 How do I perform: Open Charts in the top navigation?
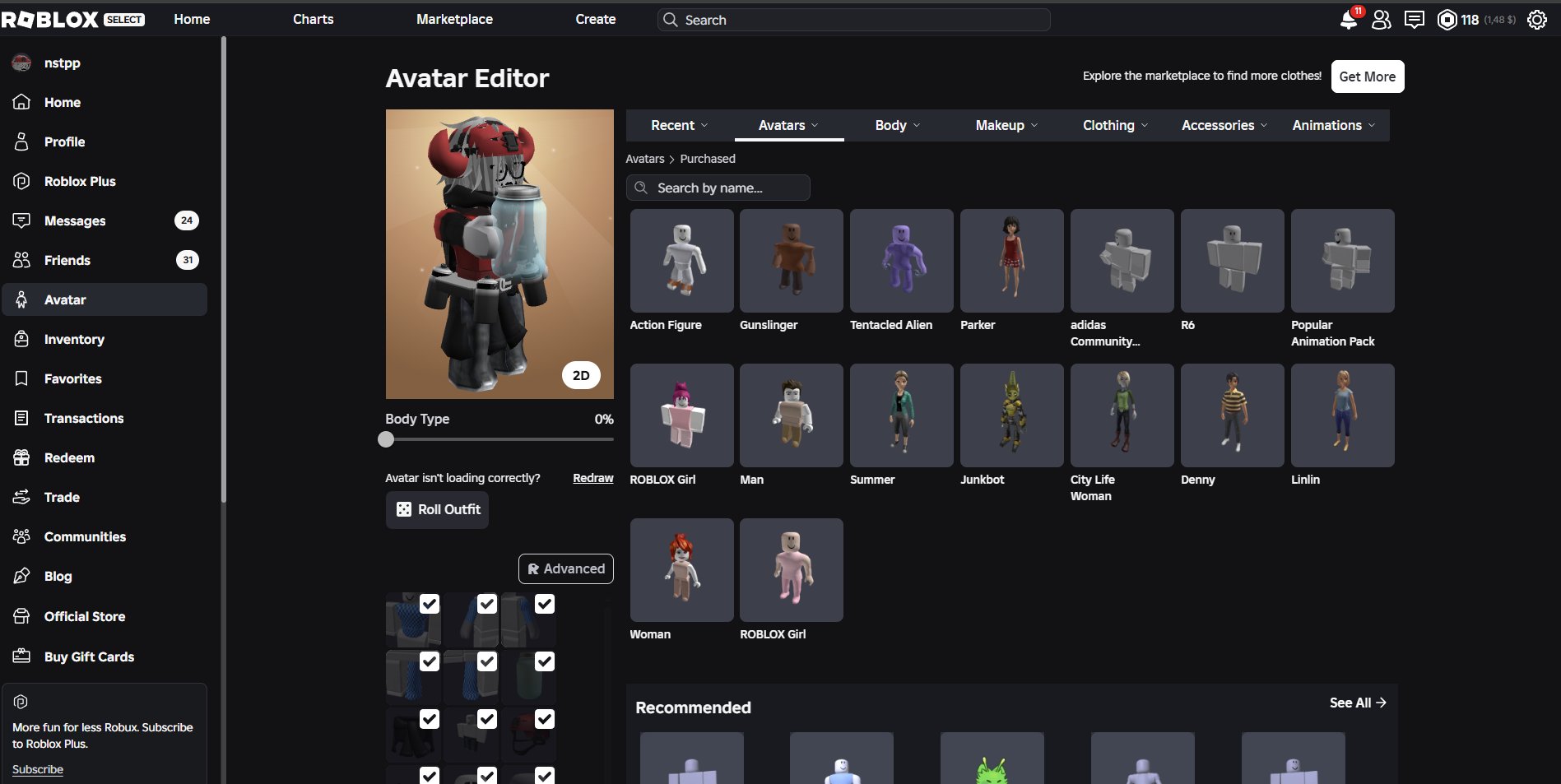click(314, 19)
